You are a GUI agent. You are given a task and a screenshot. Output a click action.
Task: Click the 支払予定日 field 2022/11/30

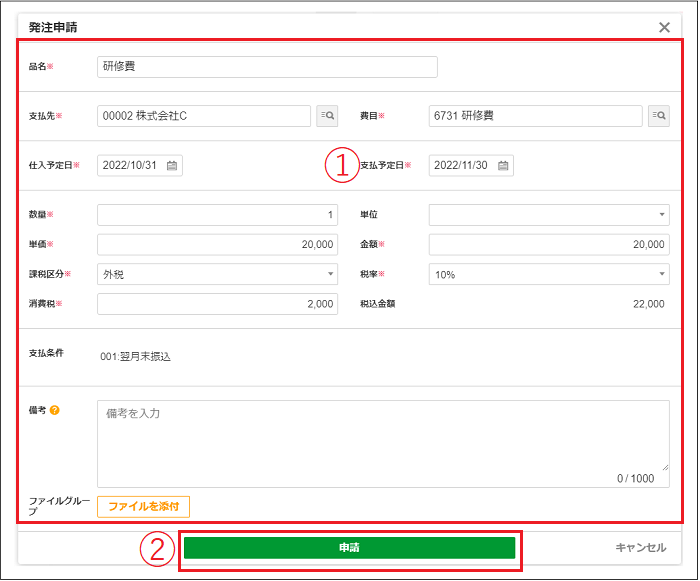click(471, 166)
